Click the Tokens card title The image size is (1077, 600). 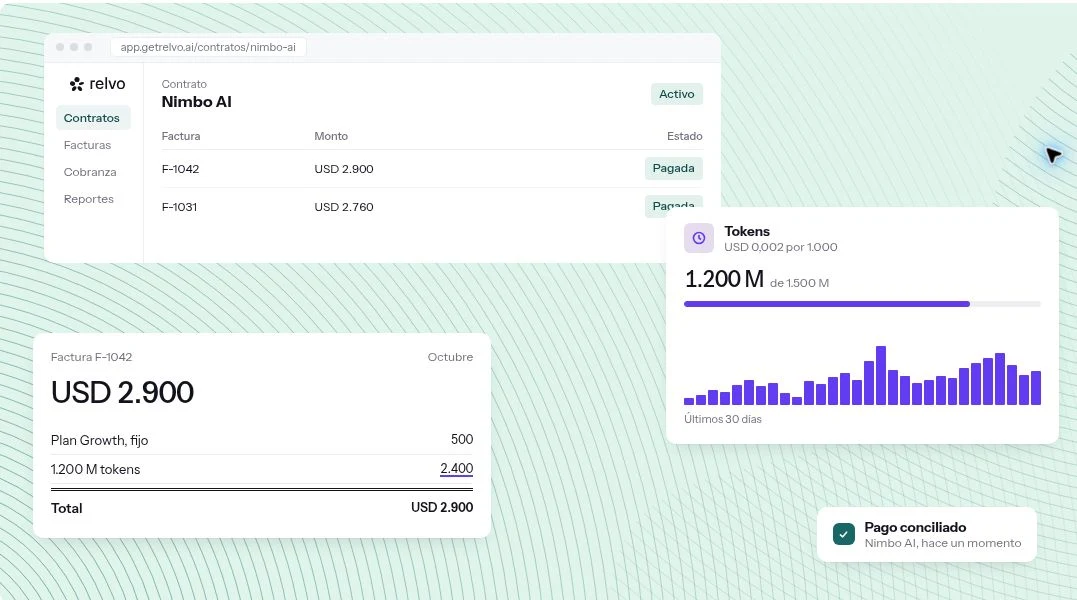point(747,231)
